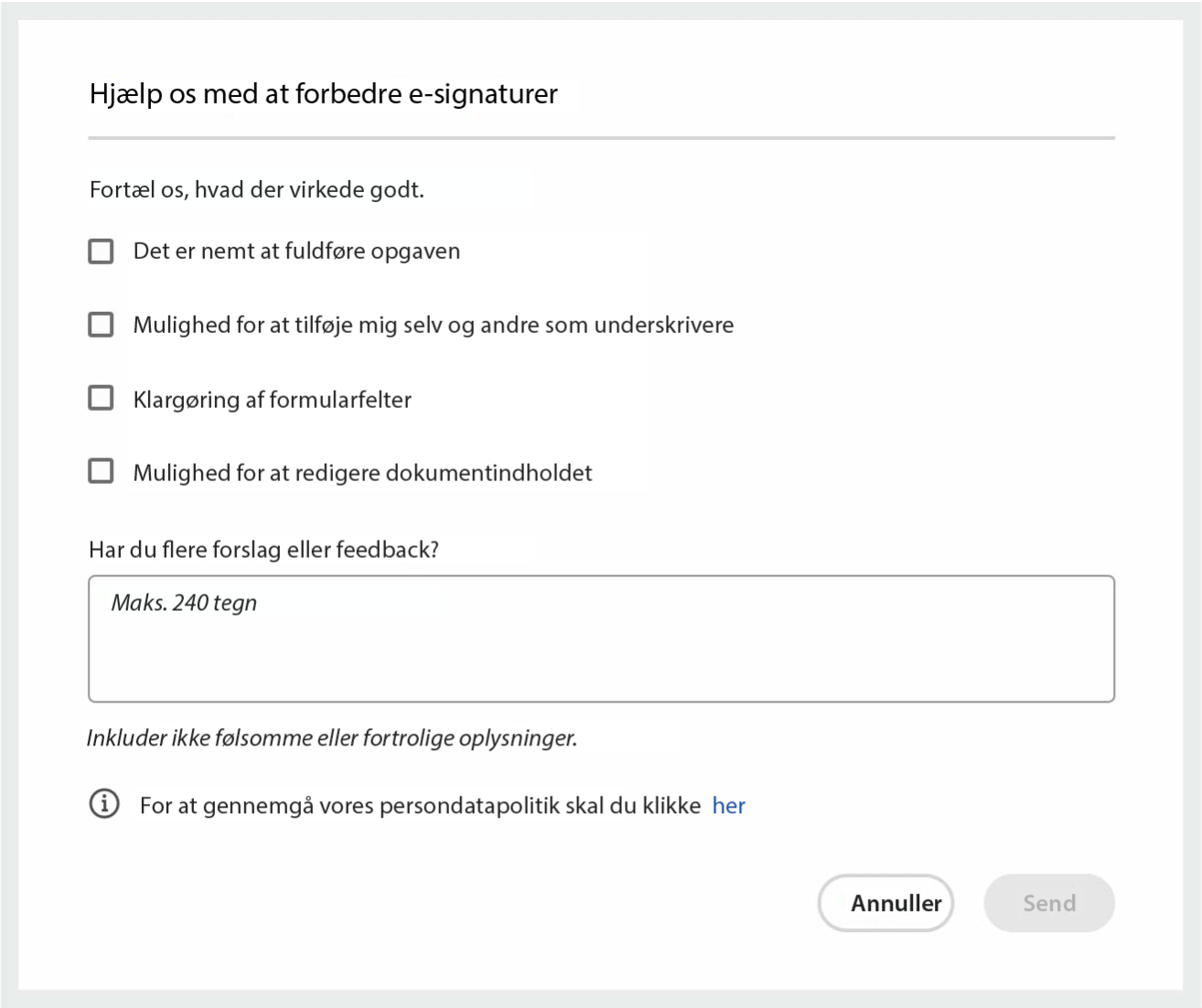Tick checkbox for 'Det er nemt at fuldføre opgaven'

click(x=101, y=252)
